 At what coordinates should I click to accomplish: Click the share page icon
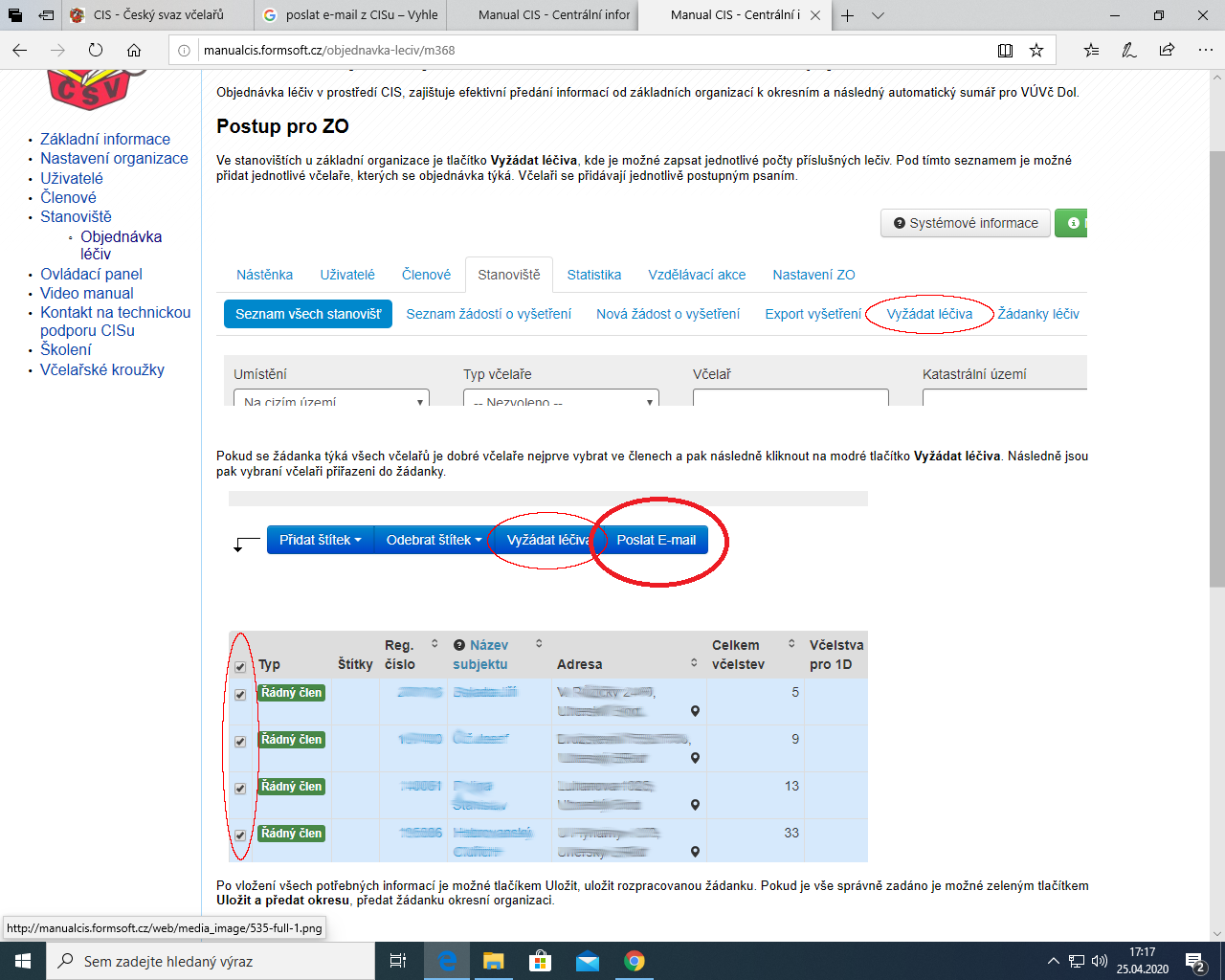(x=1167, y=51)
